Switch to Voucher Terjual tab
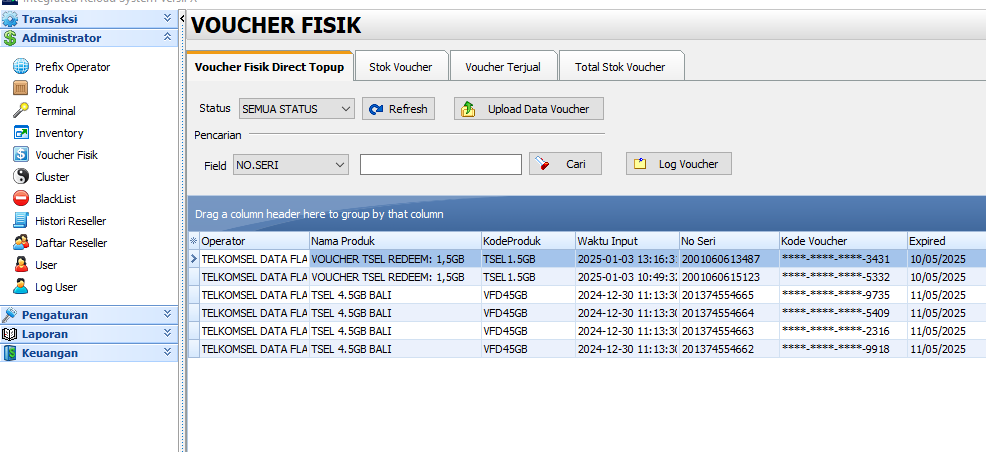Image resolution: width=986 pixels, height=452 pixels. click(x=503, y=67)
